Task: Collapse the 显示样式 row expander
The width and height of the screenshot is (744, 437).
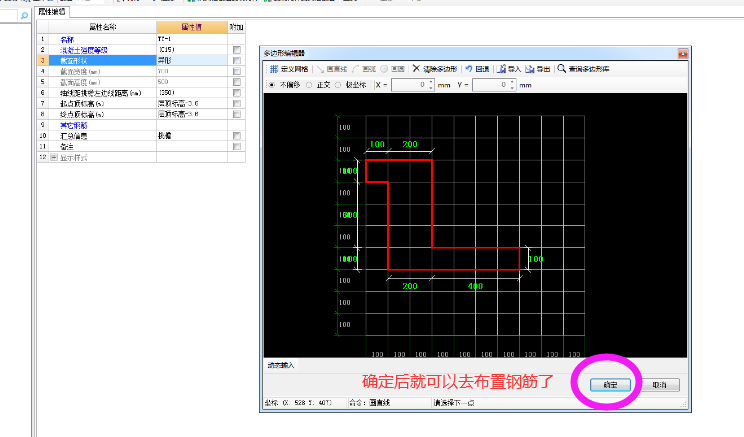Action: [x=54, y=157]
